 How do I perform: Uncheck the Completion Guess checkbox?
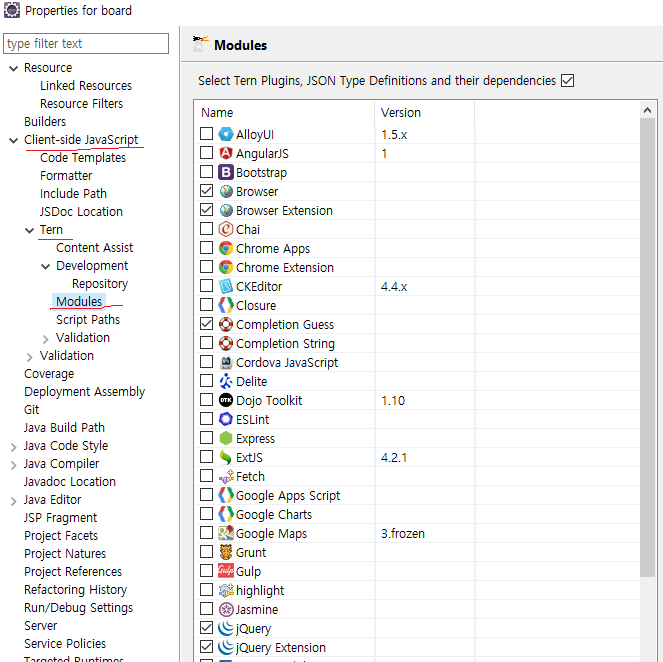206,324
